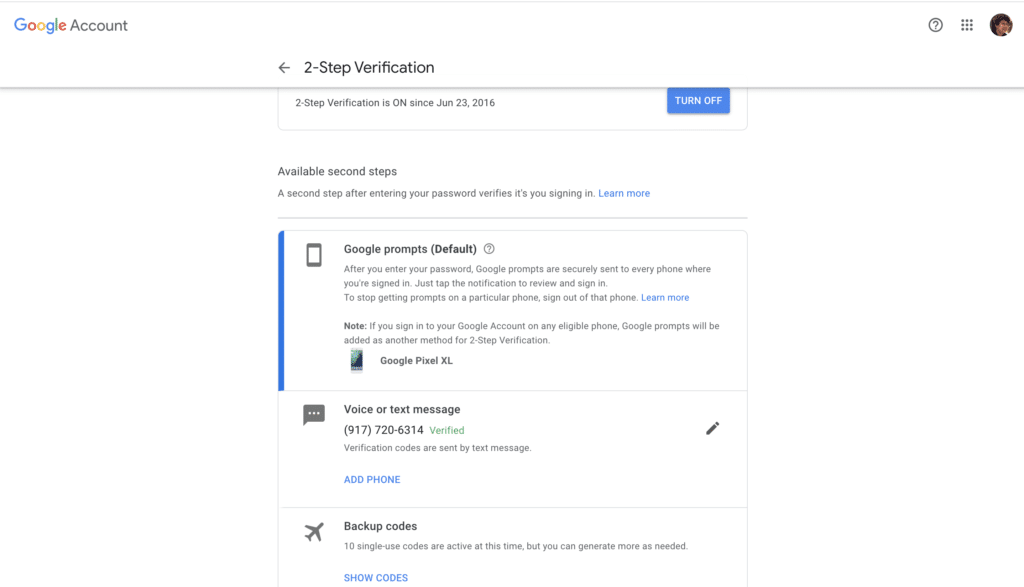Image resolution: width=1024 pixels, height=587 pixels.
Task: Click the Voice or text message heading
Action: tap(402, 409)
